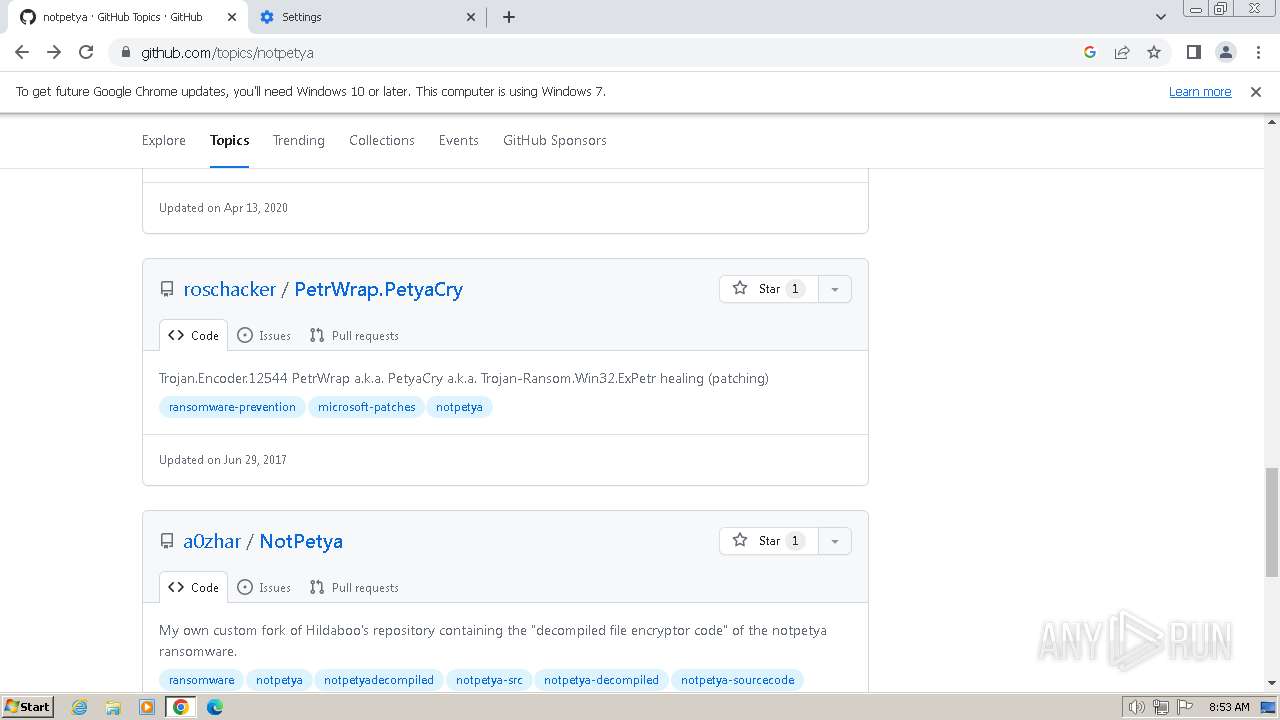The width and height of the screenshot is (1280, 720).
Task: Select the Chrome icon in the taskbar
Action: coord(181,707)
